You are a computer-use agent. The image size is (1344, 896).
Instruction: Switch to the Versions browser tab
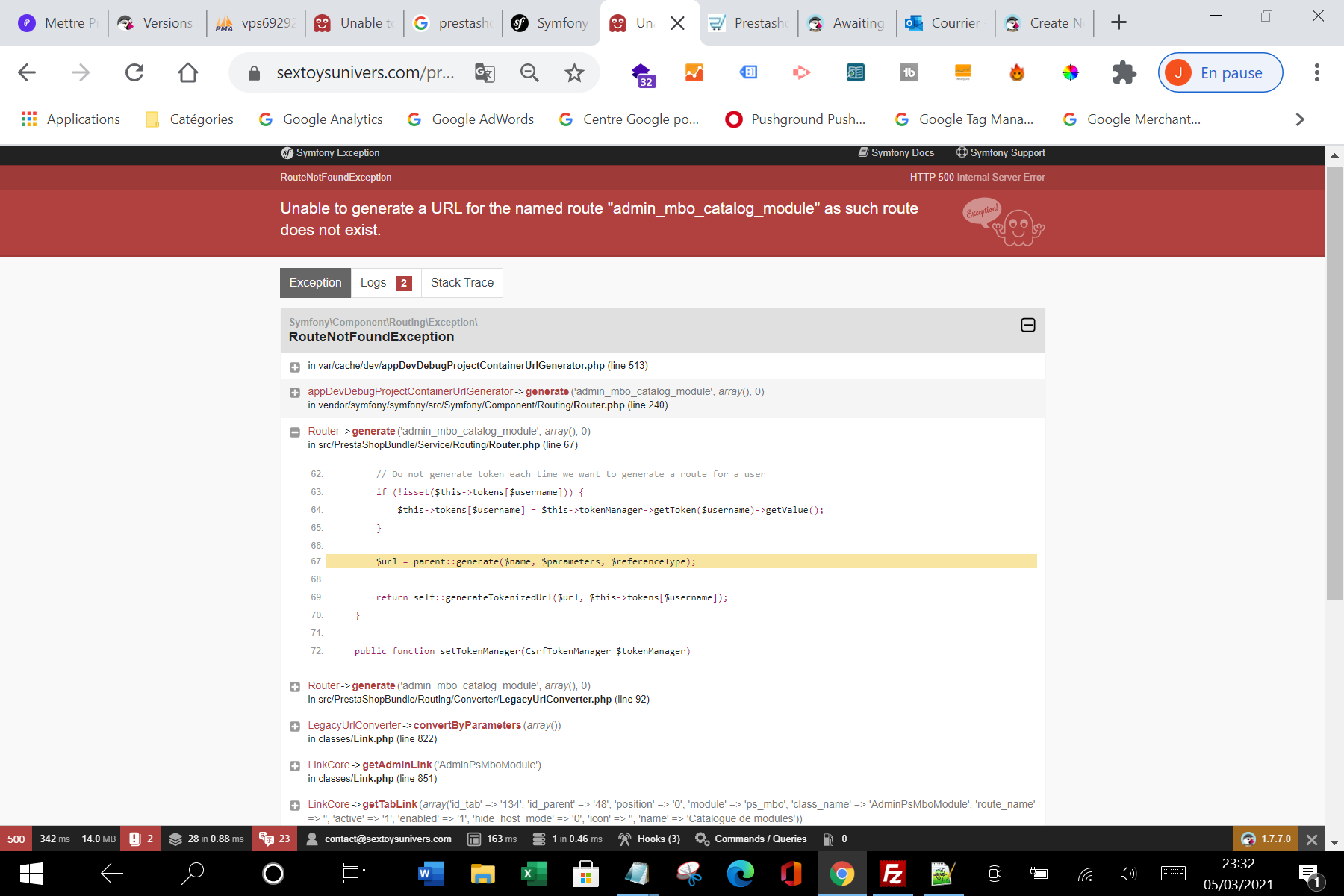point(157,23)
